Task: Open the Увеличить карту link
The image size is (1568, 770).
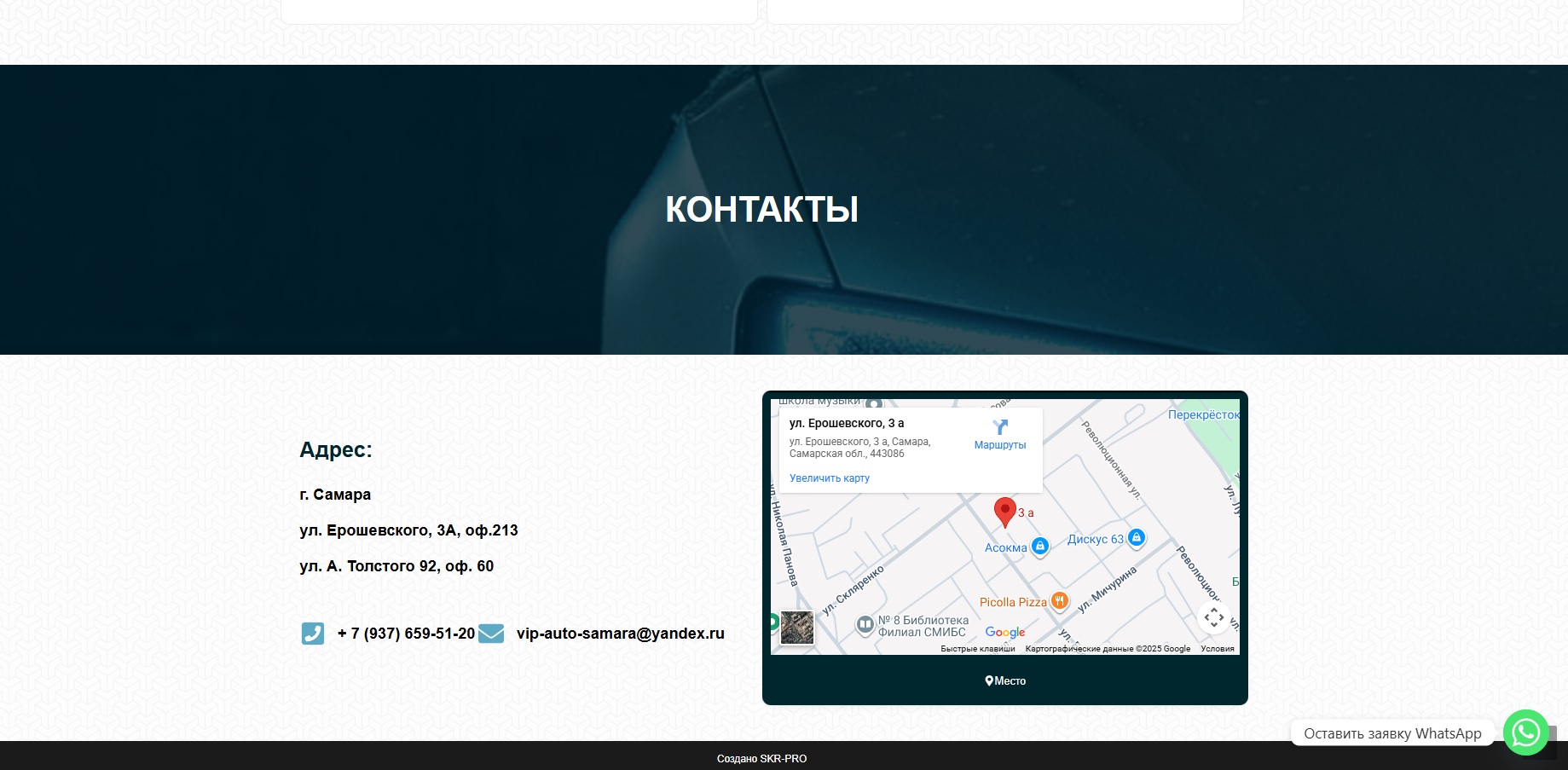Action: tap(829, 478)
